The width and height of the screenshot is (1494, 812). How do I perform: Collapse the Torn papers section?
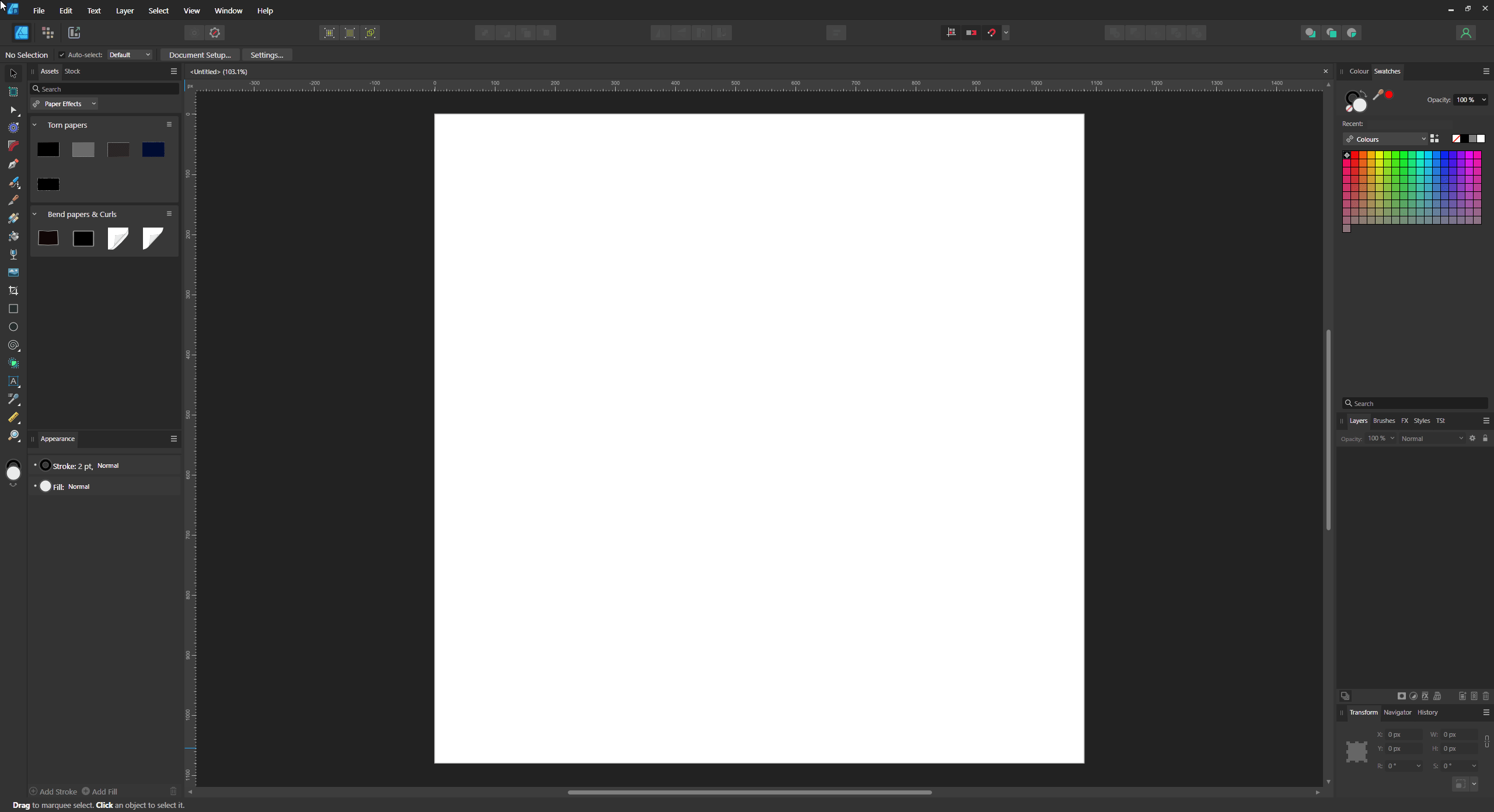(x=34, y=125)
